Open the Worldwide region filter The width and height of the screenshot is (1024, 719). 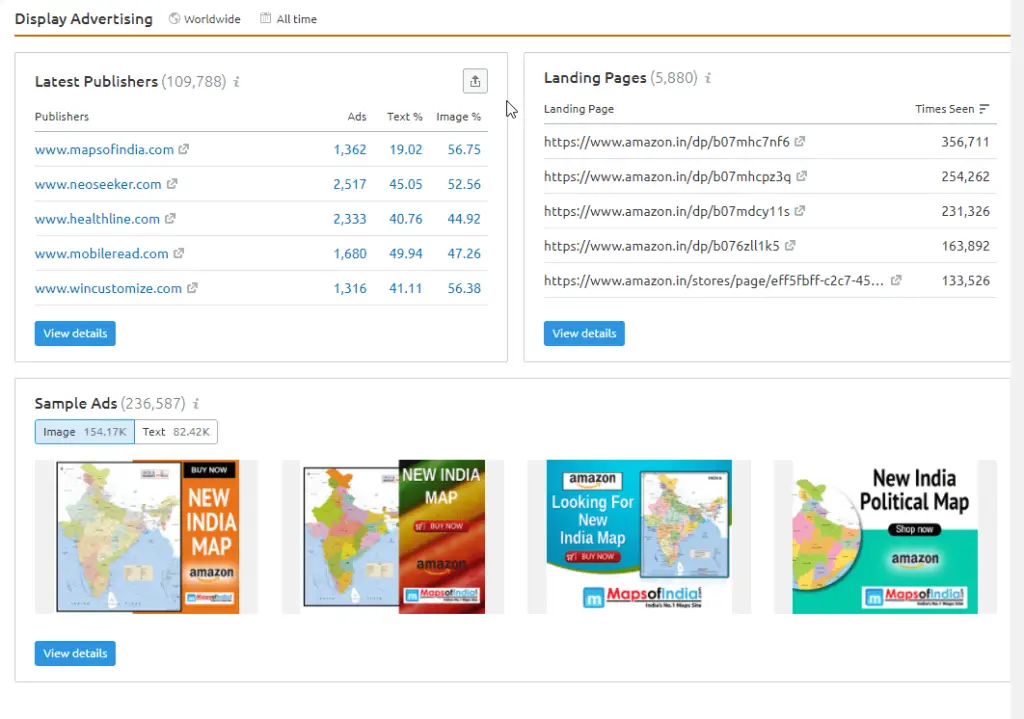(x=204, y=19)
